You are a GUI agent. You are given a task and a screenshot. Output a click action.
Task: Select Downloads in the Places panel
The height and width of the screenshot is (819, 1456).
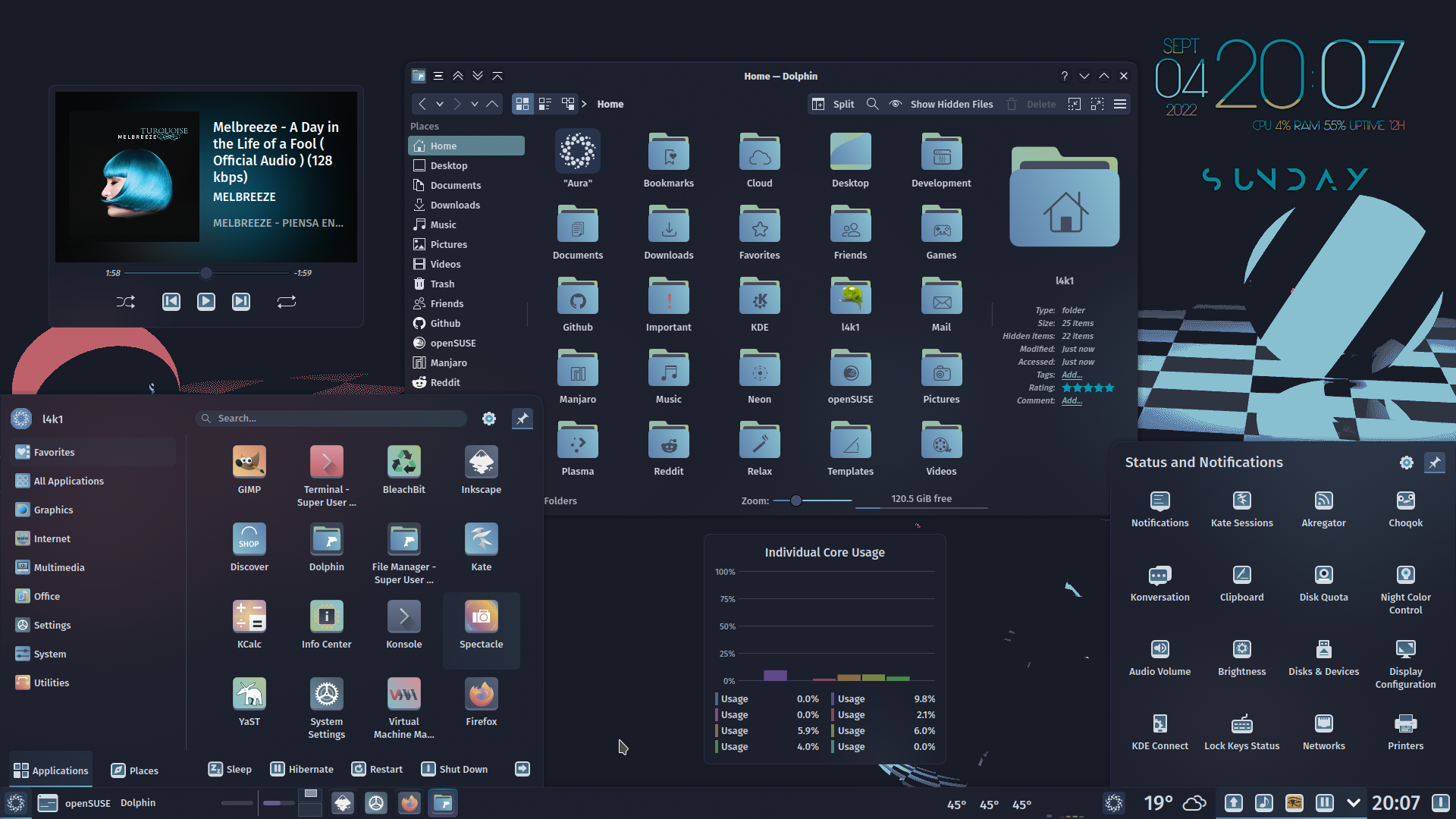(x=466, y=205)
